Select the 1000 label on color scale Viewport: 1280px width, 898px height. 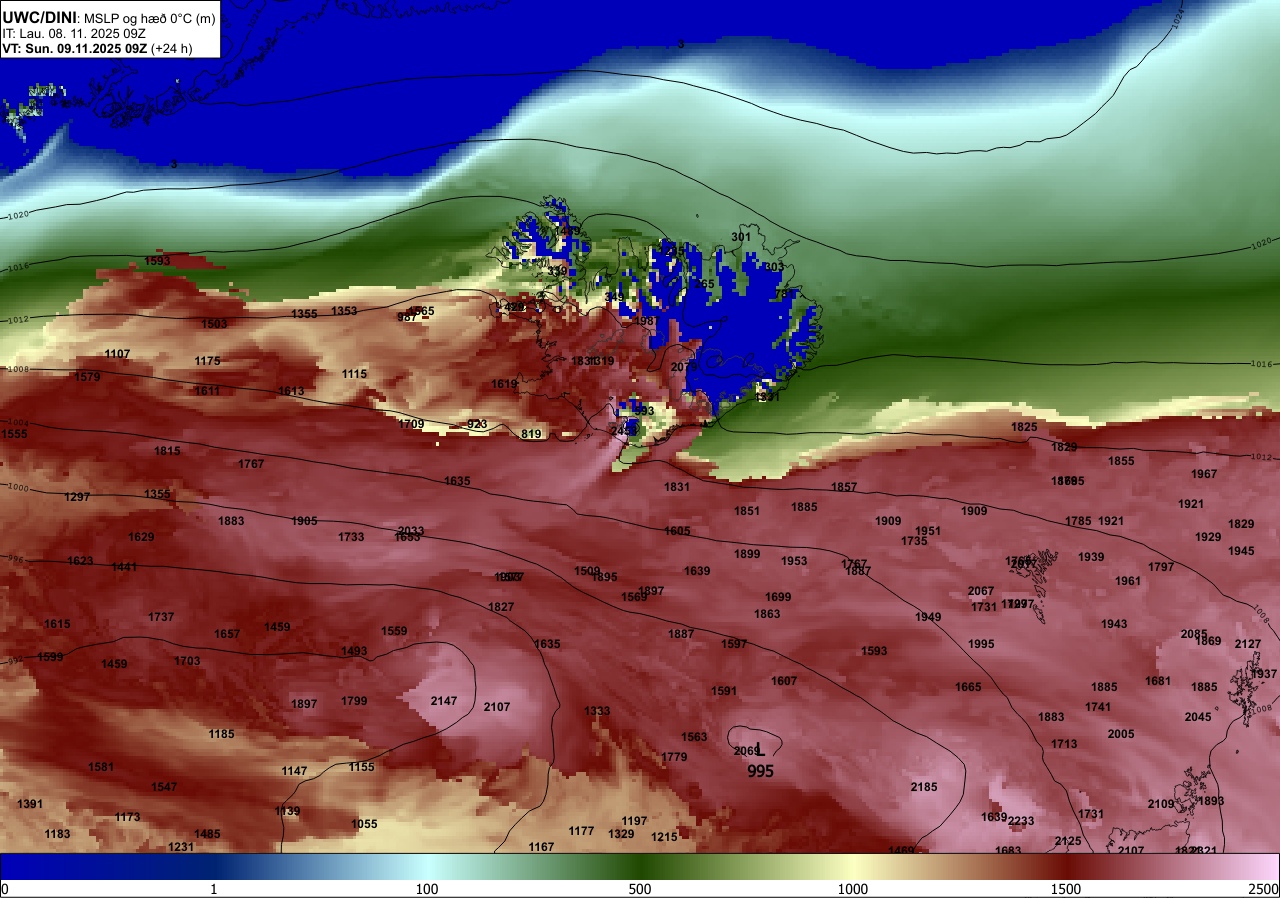point(852,889)
